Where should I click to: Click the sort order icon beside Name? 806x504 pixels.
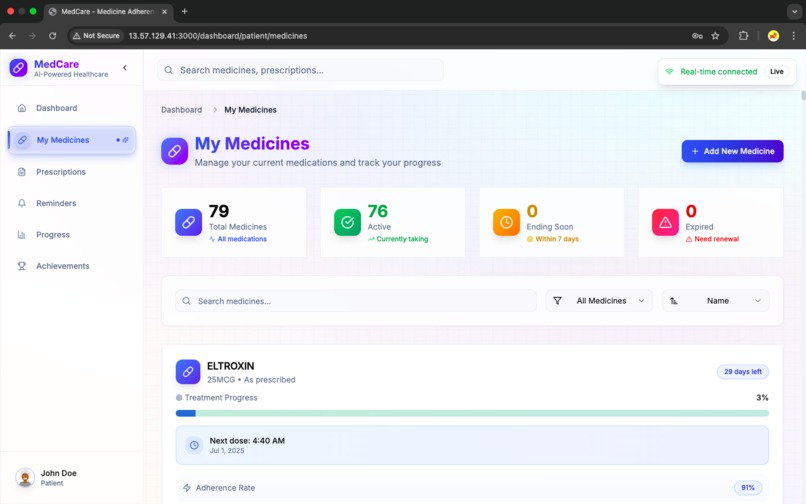pos(674,301)
